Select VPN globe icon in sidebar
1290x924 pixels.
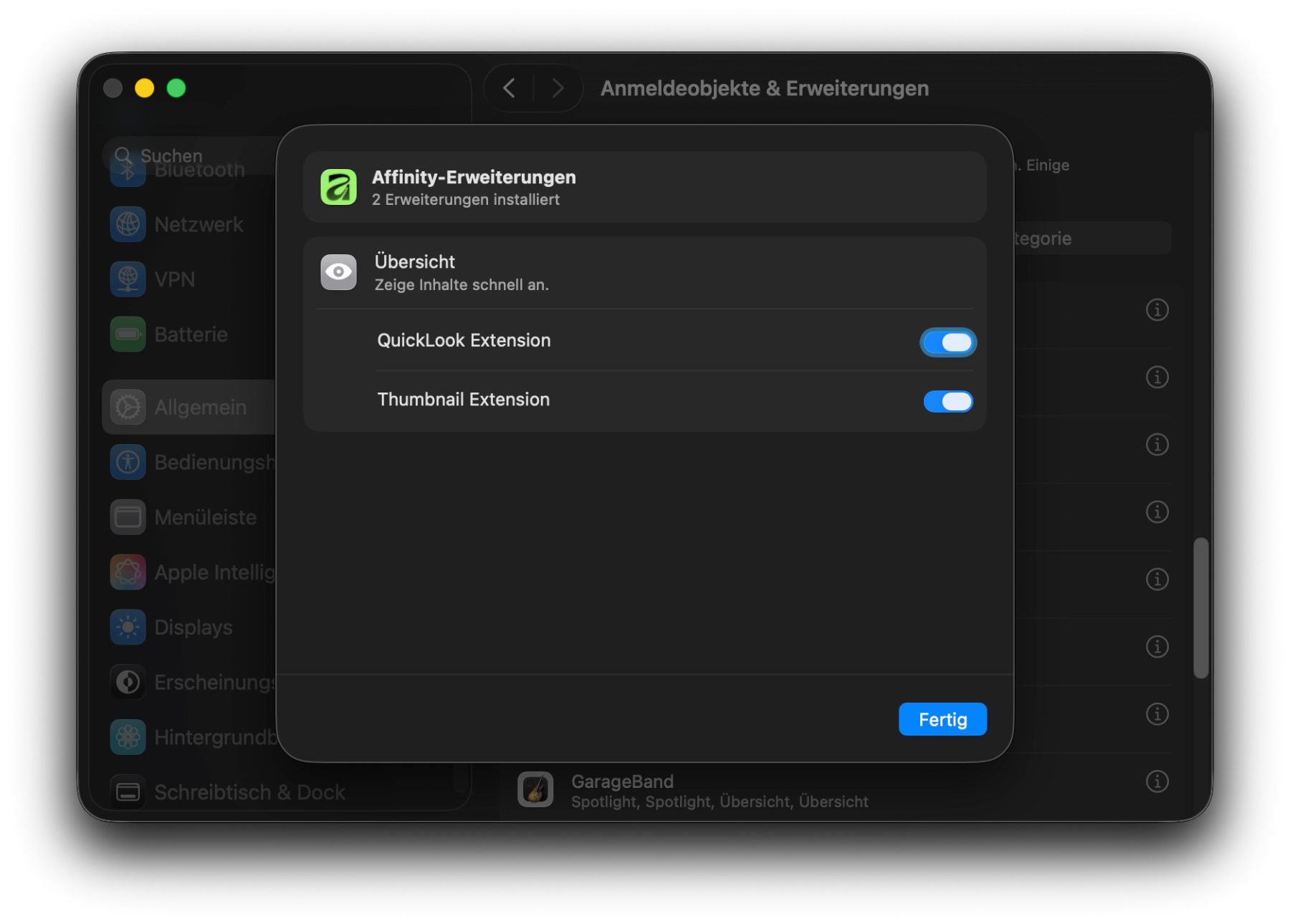[128, 279]
